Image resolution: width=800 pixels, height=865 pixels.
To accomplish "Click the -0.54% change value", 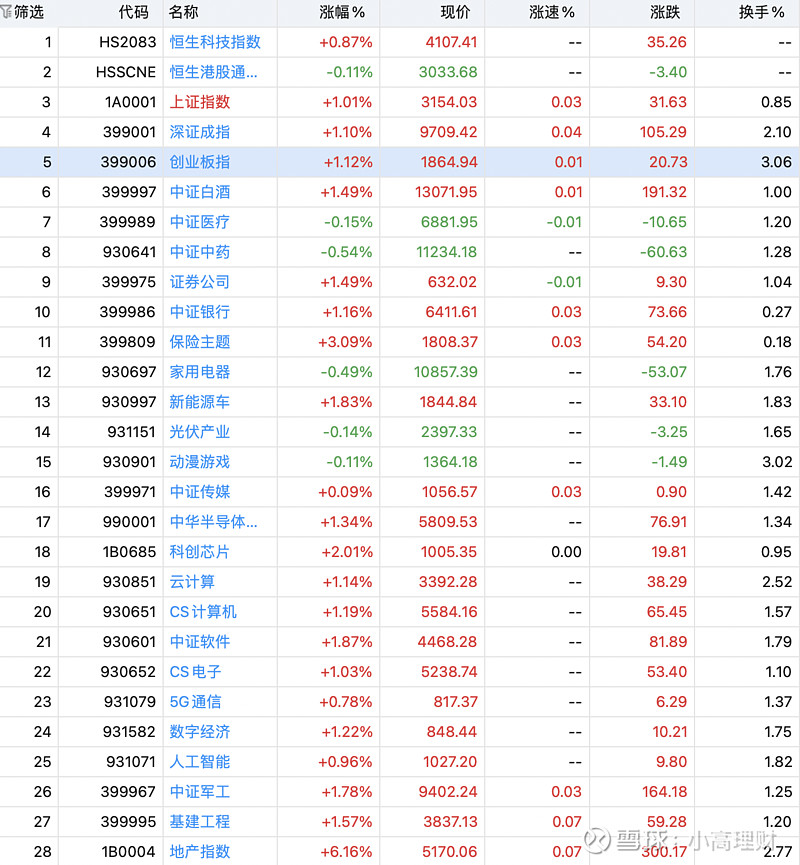I will [x=346, y=252].
